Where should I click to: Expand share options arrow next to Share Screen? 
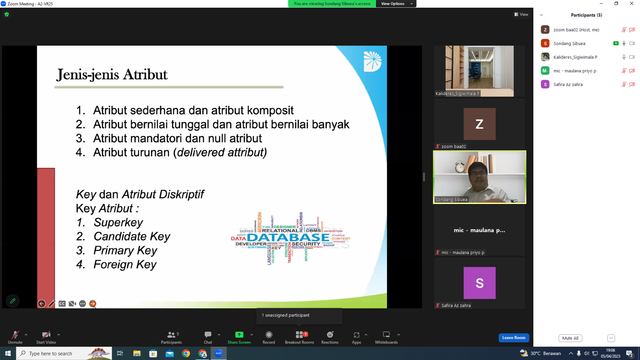click(x=251, y=335)
